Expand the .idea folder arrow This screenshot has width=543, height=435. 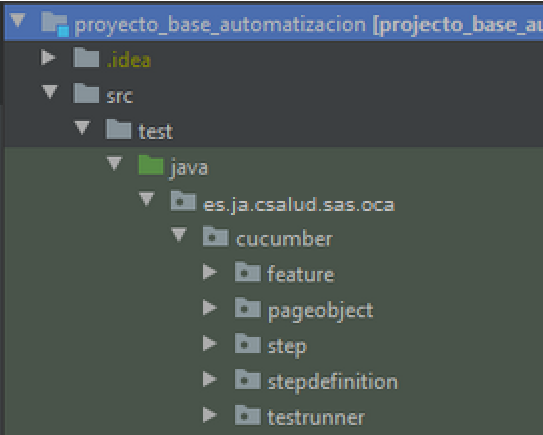point(48,57)
